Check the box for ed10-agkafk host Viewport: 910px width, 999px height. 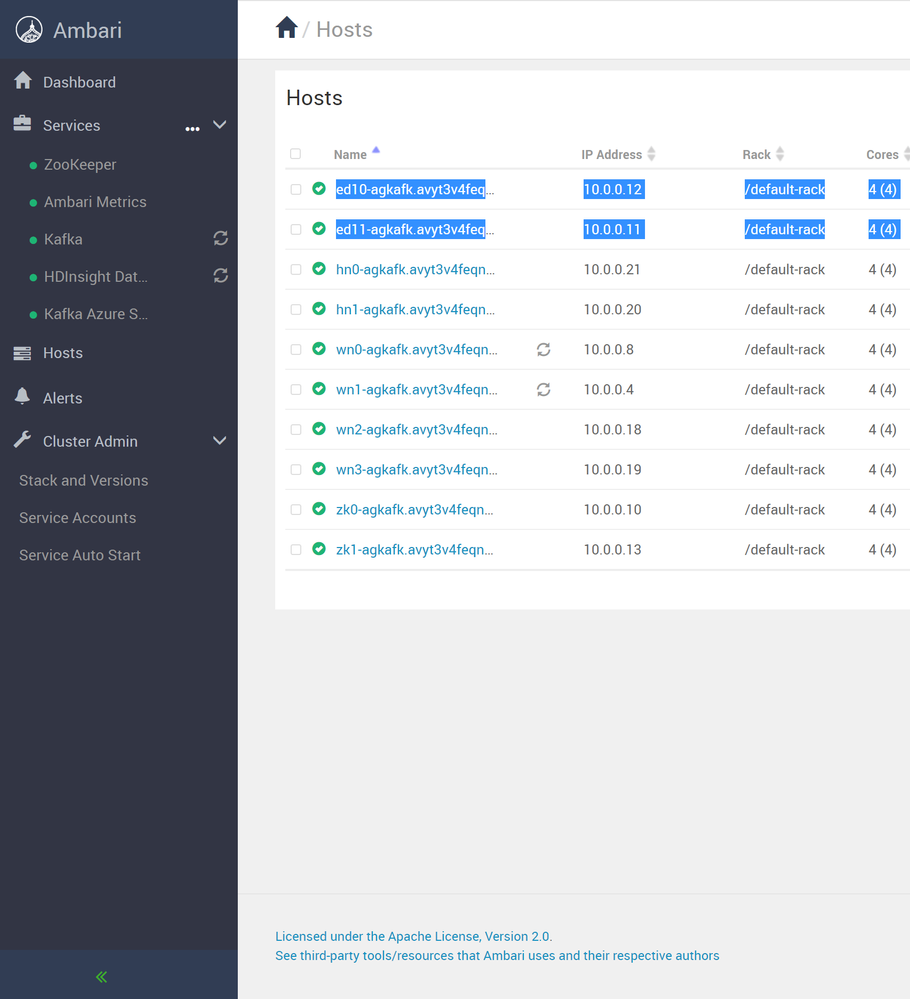296,189
